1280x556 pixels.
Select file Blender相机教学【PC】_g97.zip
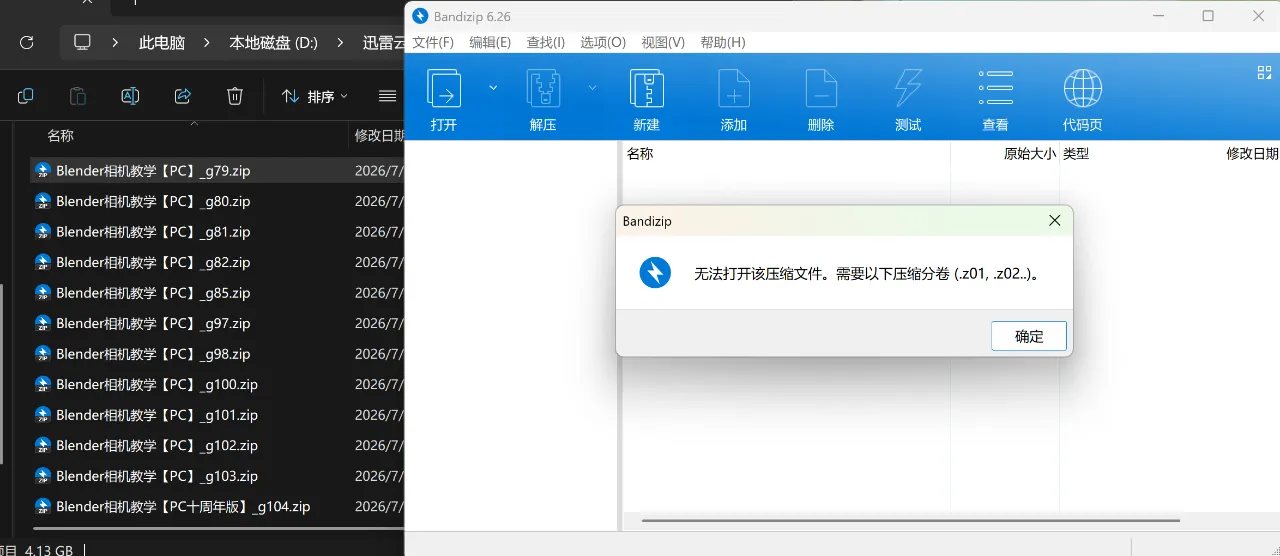click(x=153, y=323)
